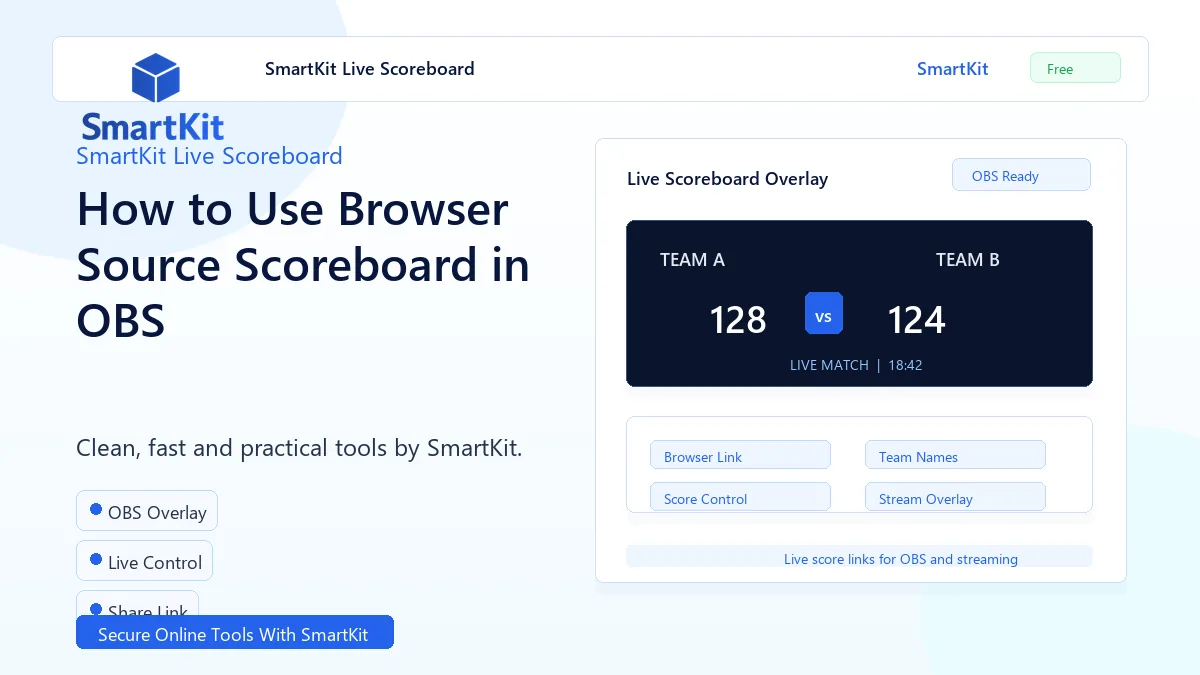Select the Browser Link chip
This screenshot has width=1200, height=675.
[x=740, y=456]
